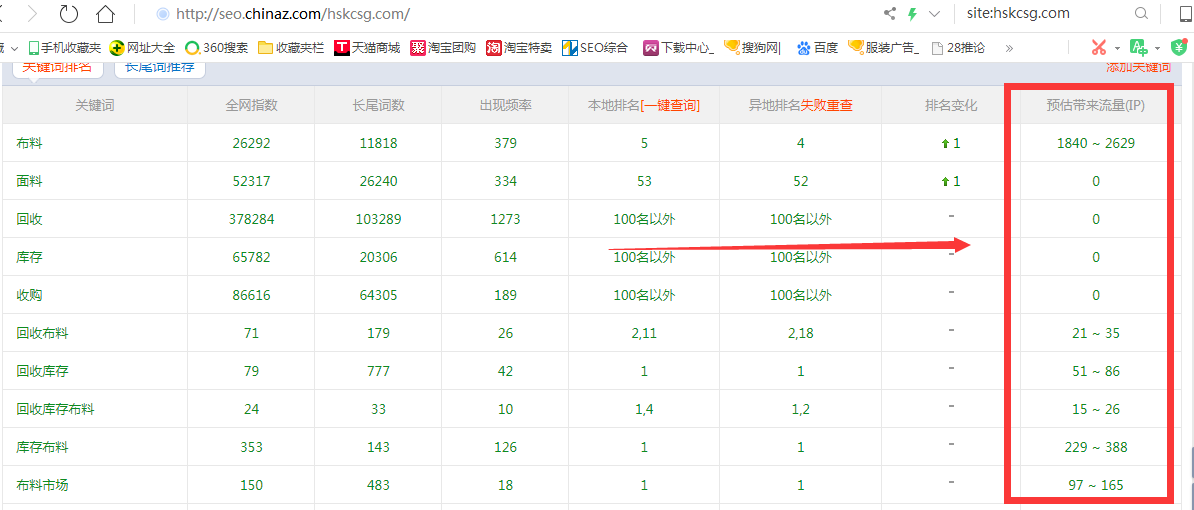Image resolution: width=1194 pixels, height=510 pixels.
Task: Expand the address bar history dropdown
Action: (934, 14)
